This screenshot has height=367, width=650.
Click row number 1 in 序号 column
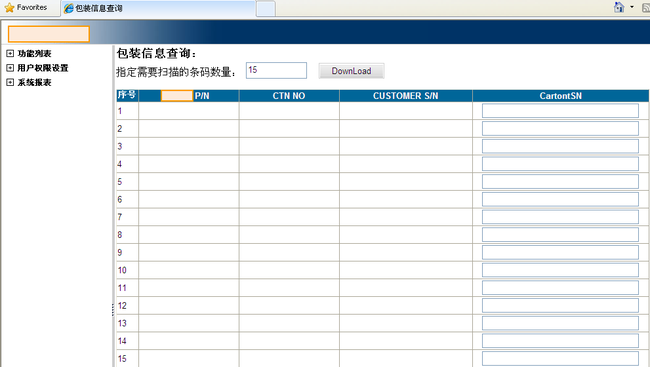[x=120, y=111]
